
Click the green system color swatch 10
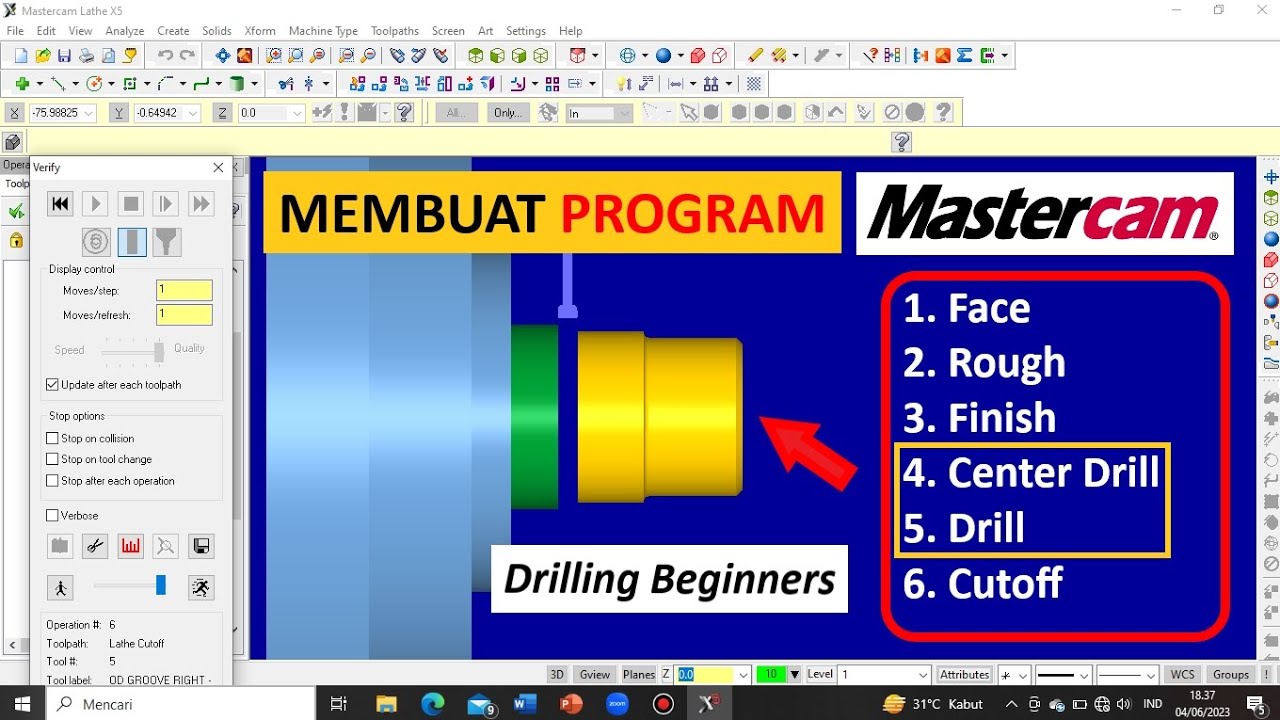pyautogui.click(x=771, y=675)
